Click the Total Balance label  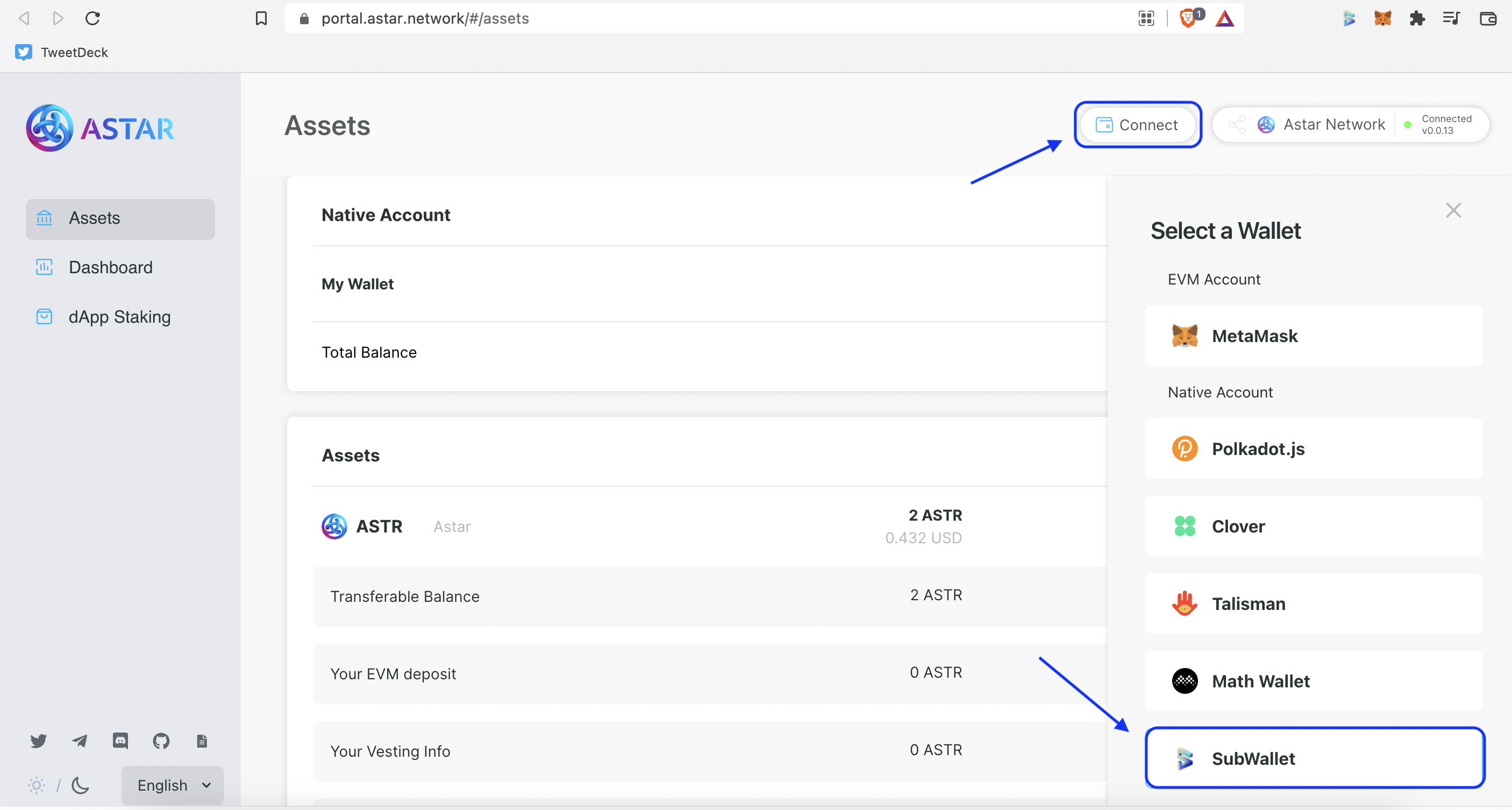tap(369, 352)
